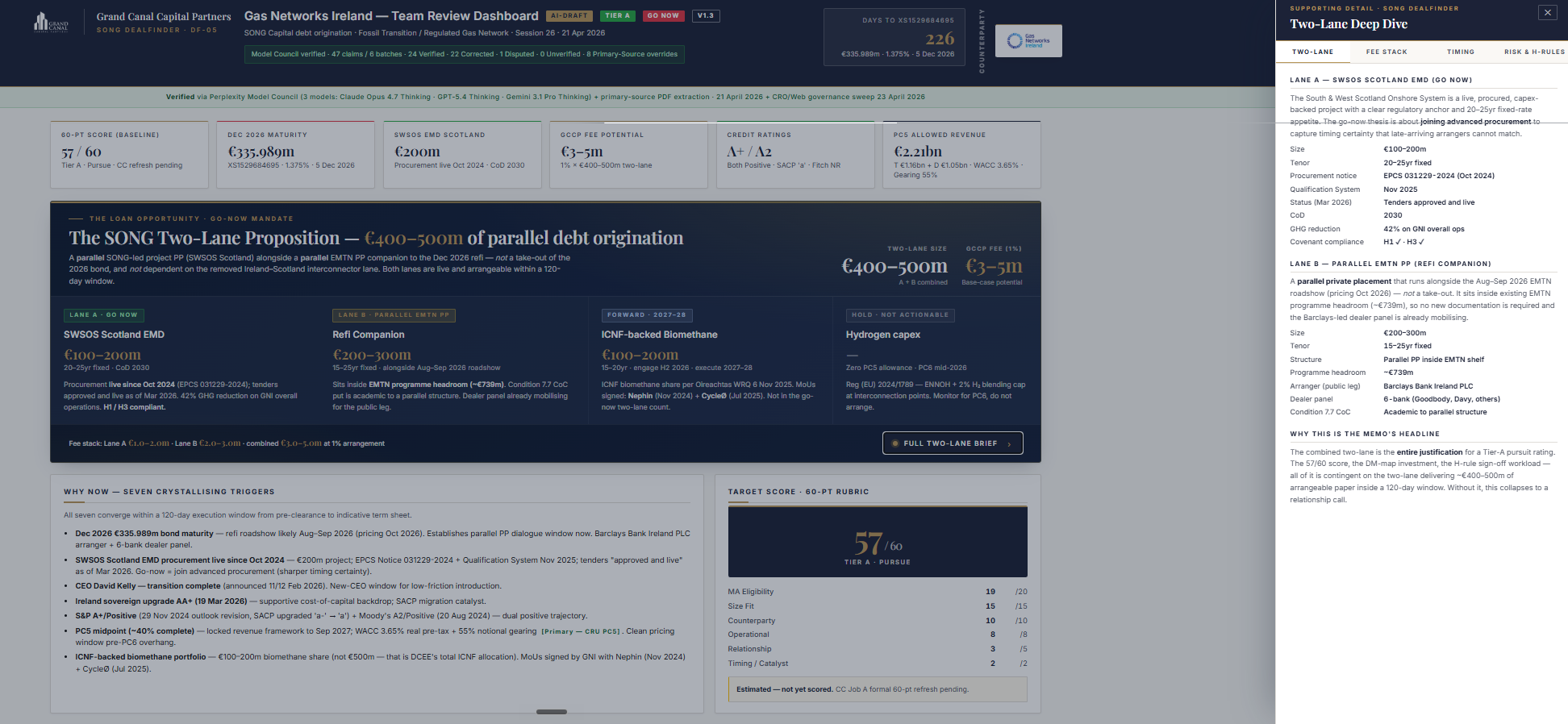1568x724 pixels.
Task: Select the Hydrogen capex lane heading
Action: [x=883, y=335]
